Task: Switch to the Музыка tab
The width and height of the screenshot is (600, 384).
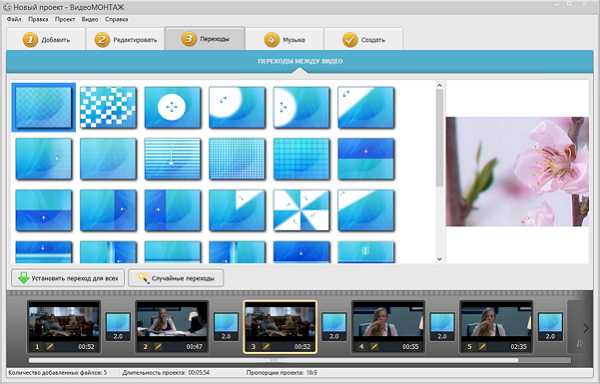Action: click(284, 39)
